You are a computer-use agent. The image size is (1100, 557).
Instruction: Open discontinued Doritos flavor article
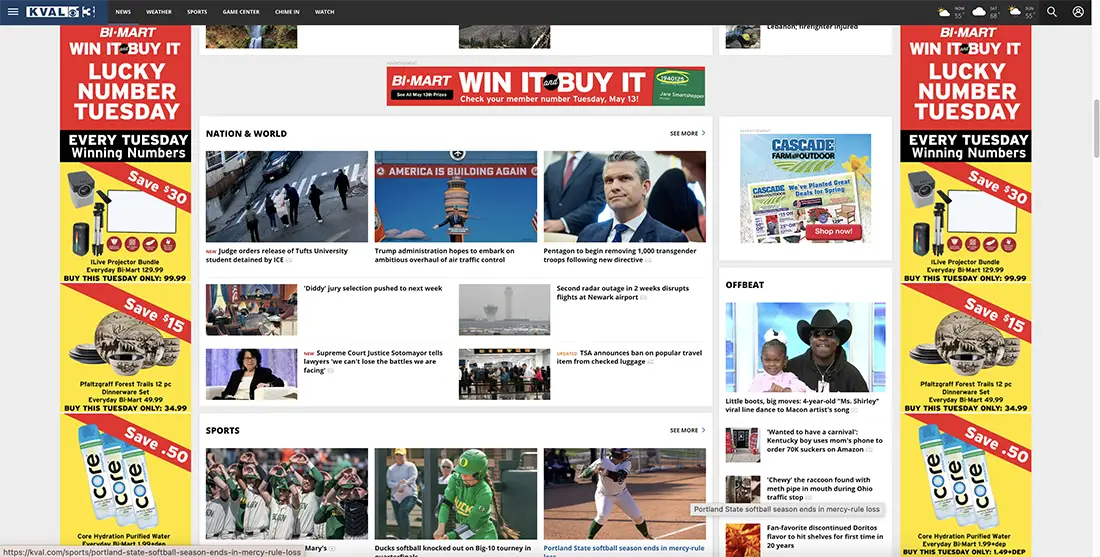tap(824, 536)
